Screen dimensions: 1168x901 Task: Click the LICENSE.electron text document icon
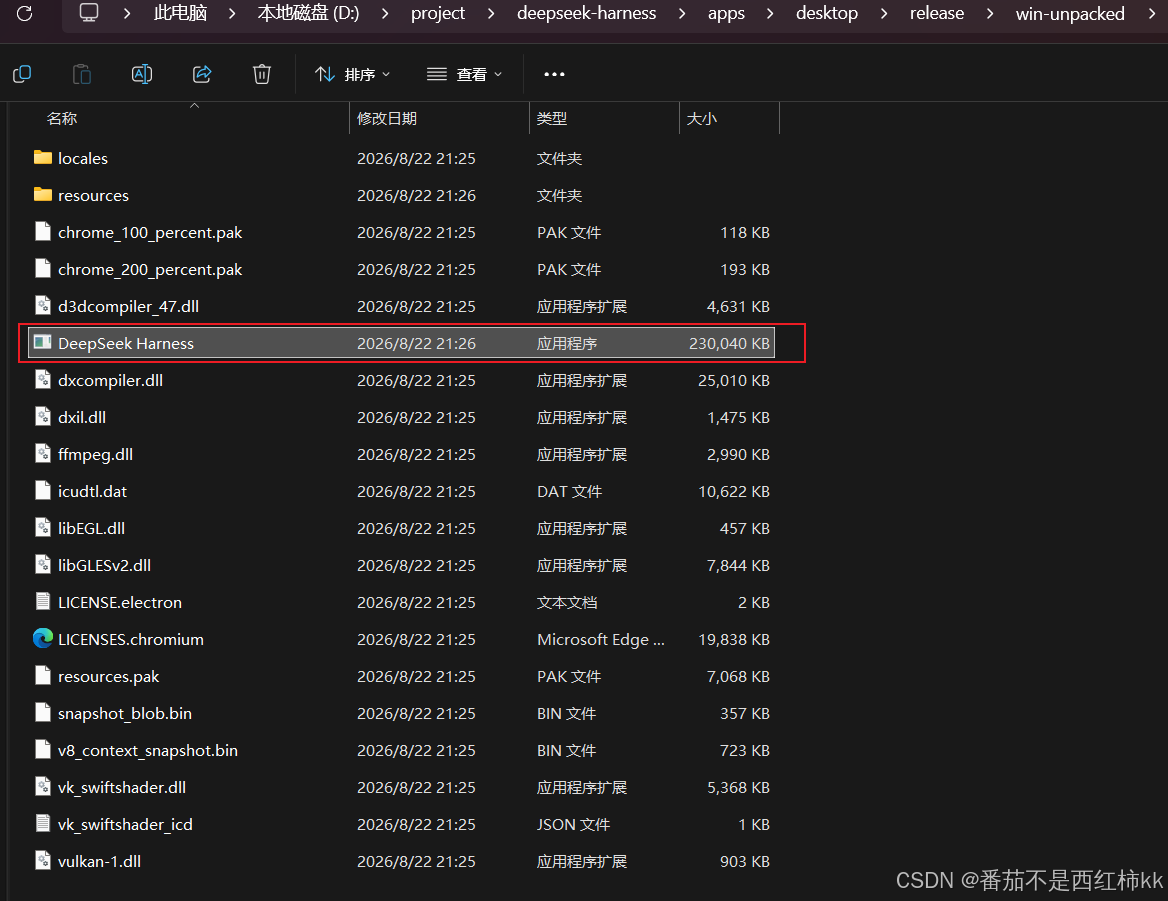coord(43,602)
